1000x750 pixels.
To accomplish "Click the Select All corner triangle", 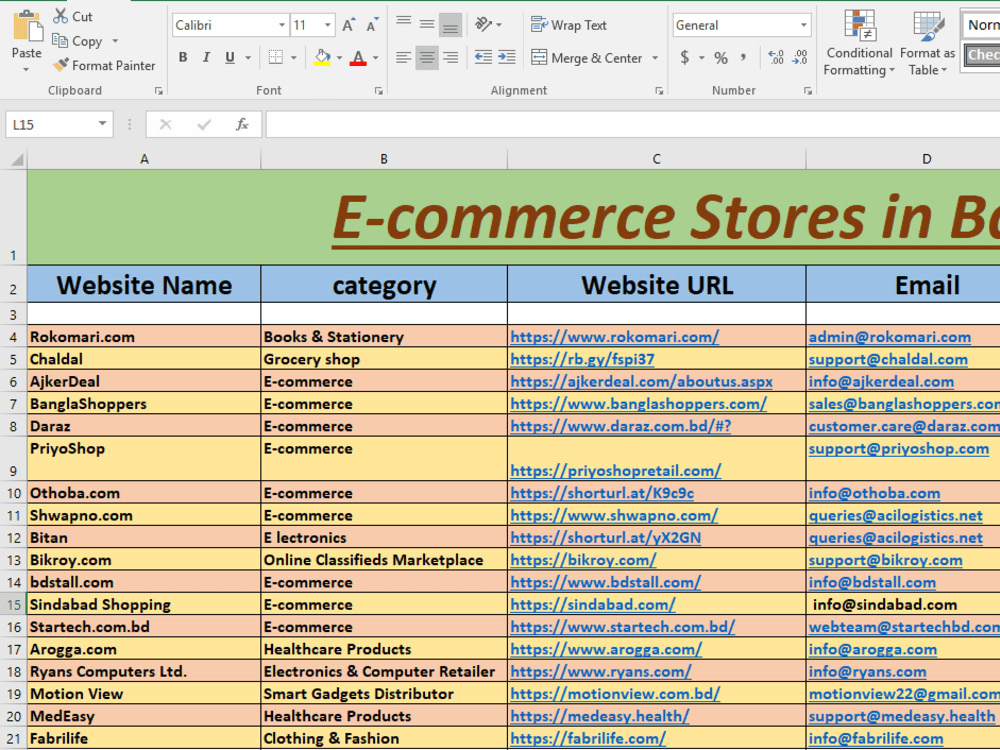I will pos(15,159).
